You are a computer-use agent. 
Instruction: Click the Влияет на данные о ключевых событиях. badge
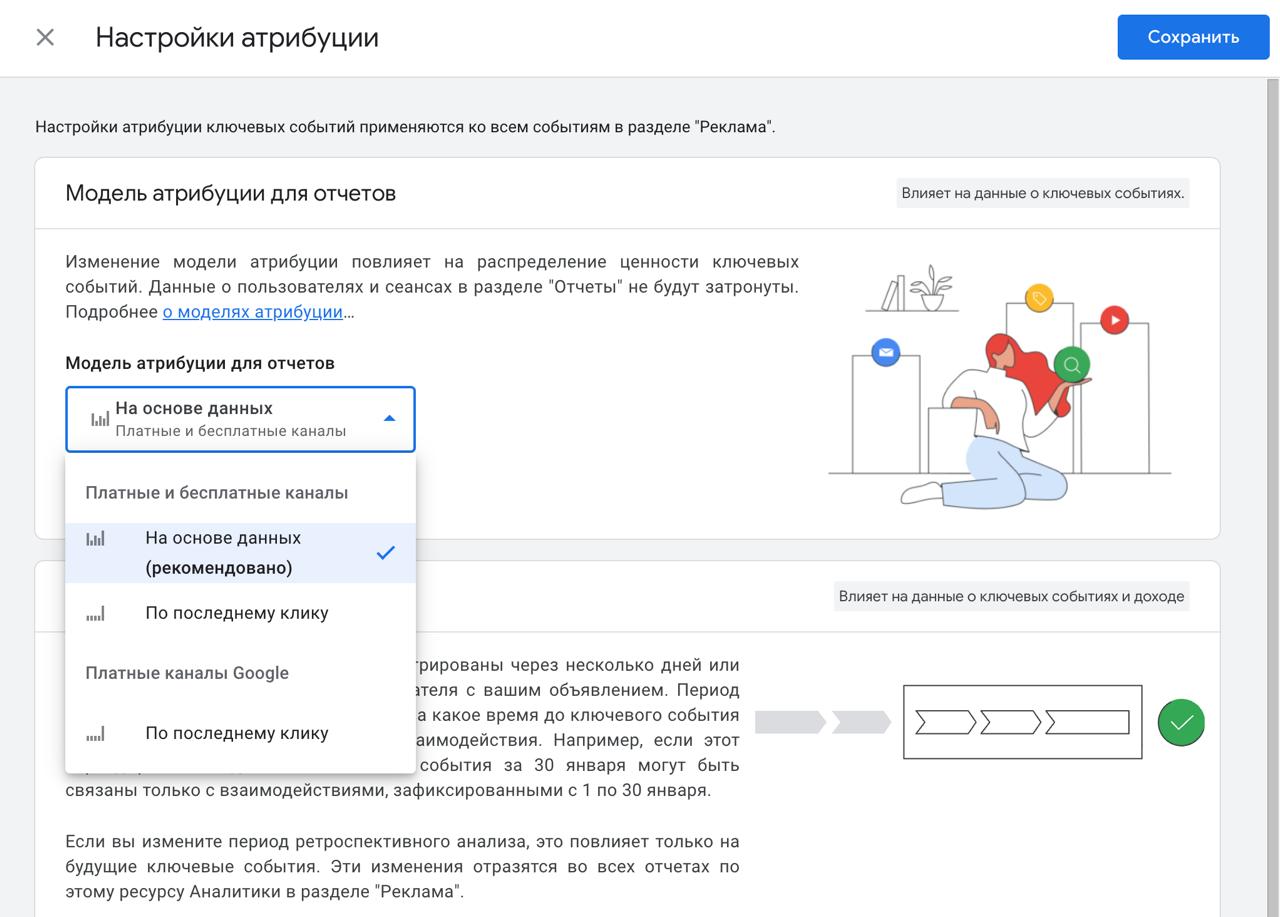[1043, 193]
